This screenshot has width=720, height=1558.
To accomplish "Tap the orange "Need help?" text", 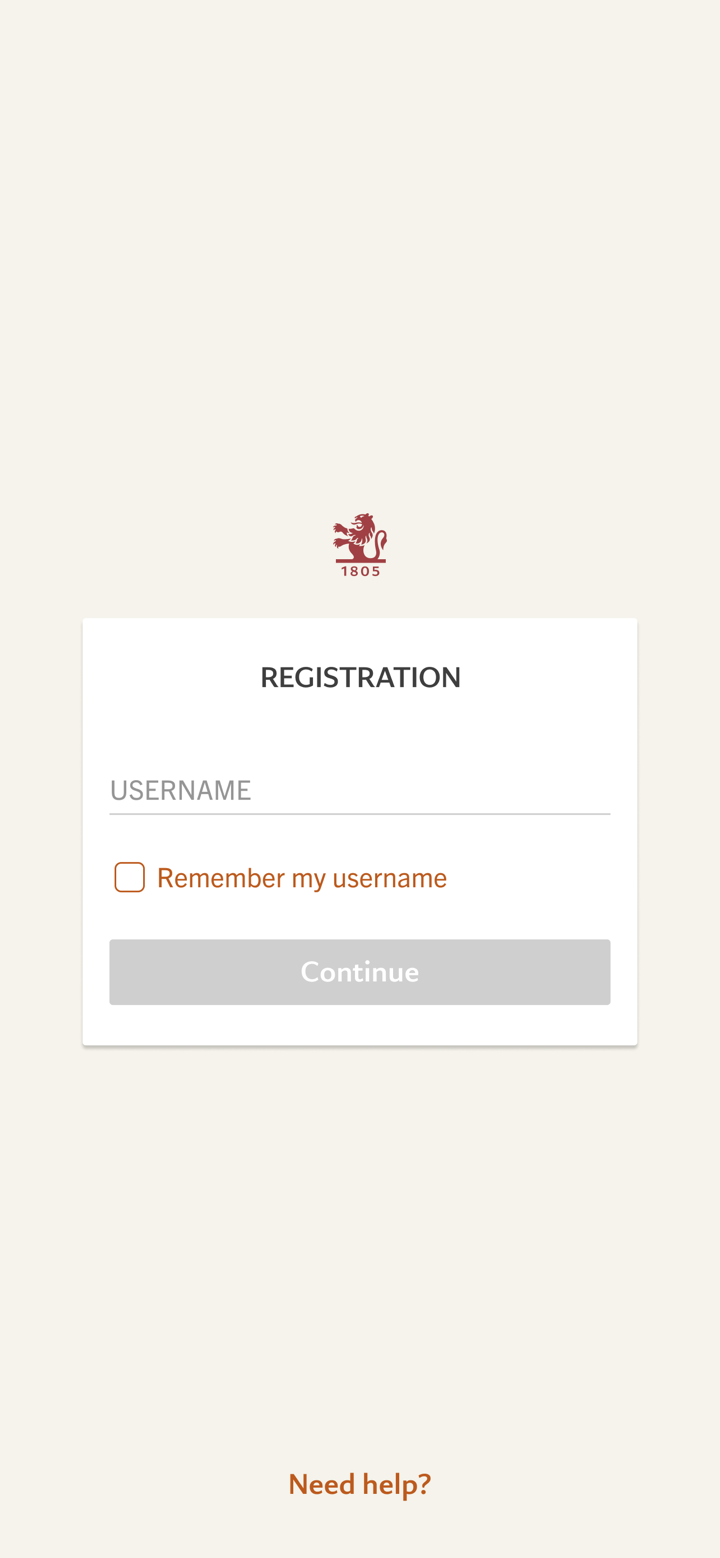I will pos(360,1484).
